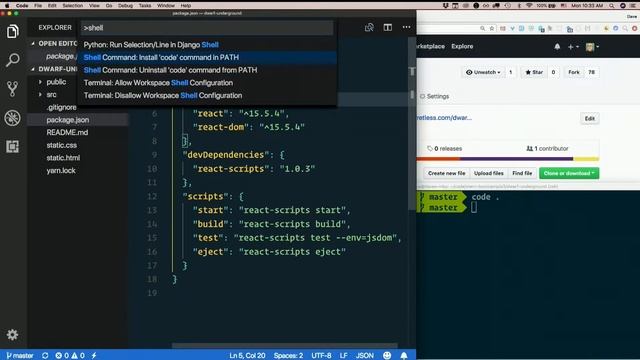
Task: Open the Debug view icon
Action: pyautogui.click(x=13, y=118)
